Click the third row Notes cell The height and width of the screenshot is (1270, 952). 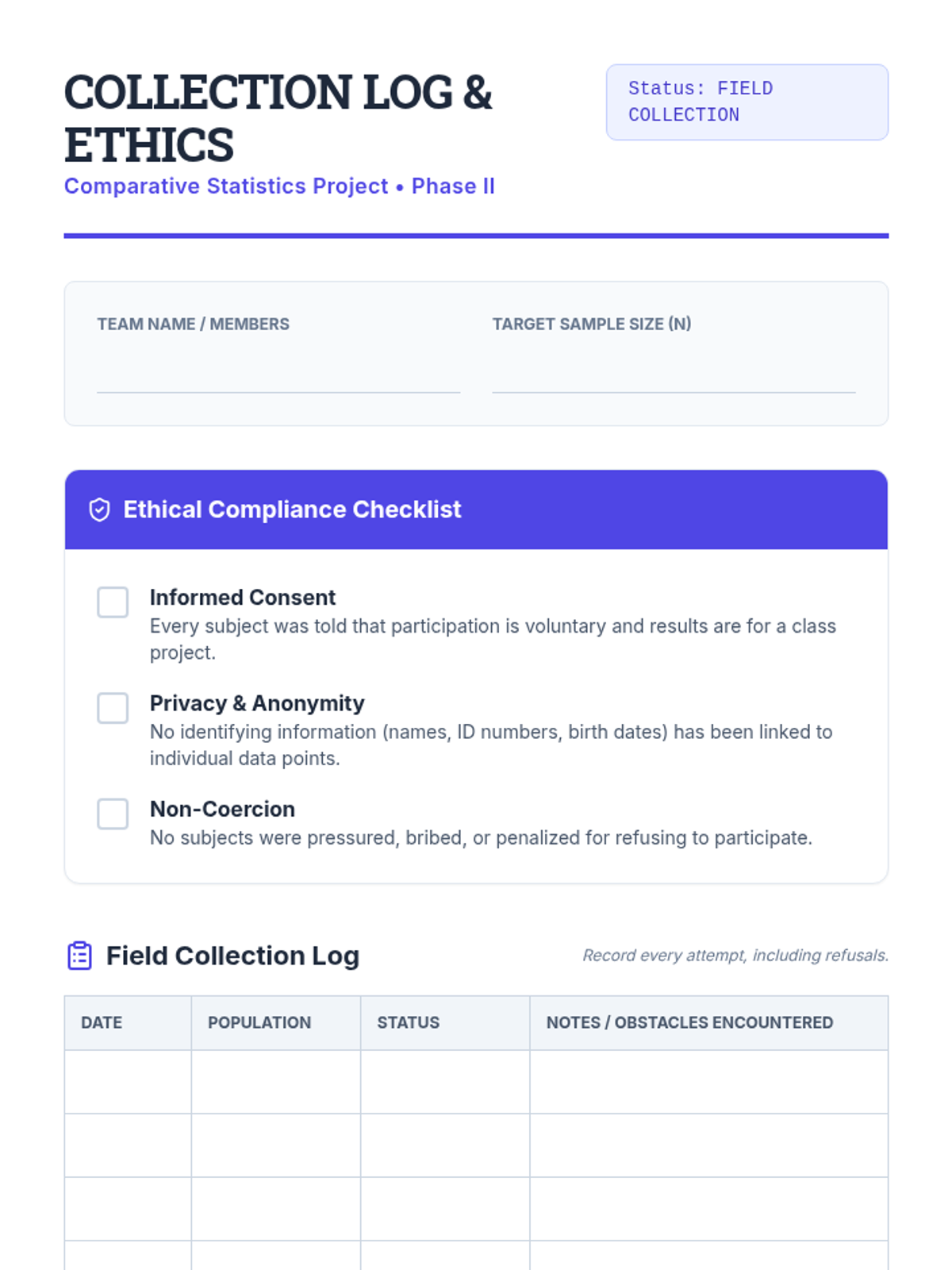[708, 1209]
